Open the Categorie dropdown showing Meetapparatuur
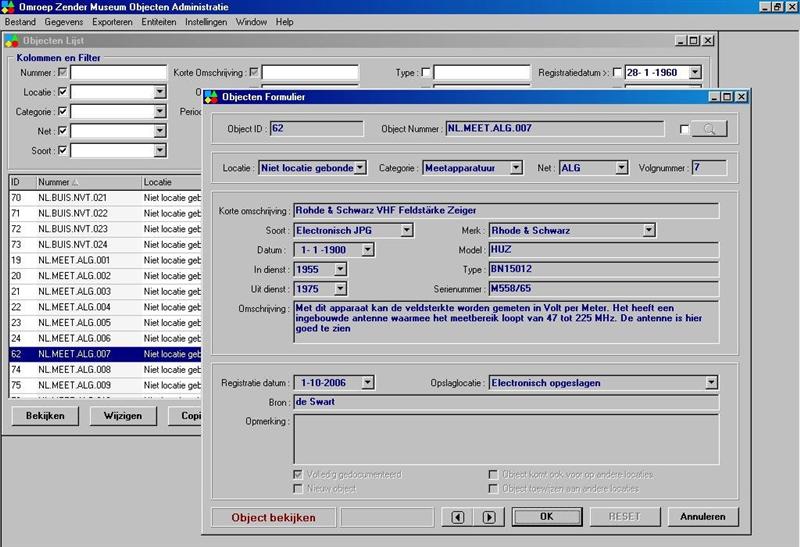This screenshot has height=547, width=800. click(x=516, y=167)
